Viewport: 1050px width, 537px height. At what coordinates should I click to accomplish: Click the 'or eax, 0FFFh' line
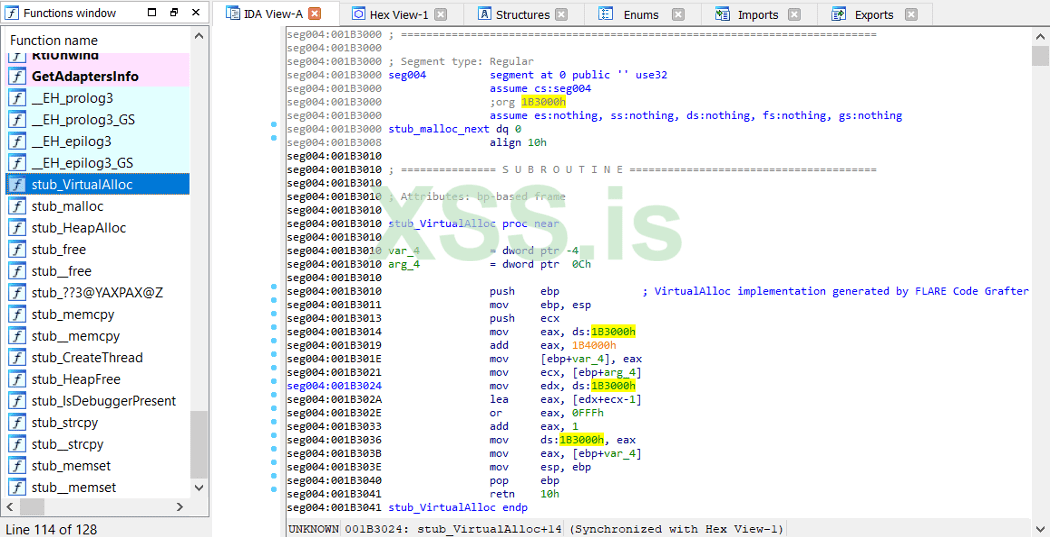tap(546, 413)
